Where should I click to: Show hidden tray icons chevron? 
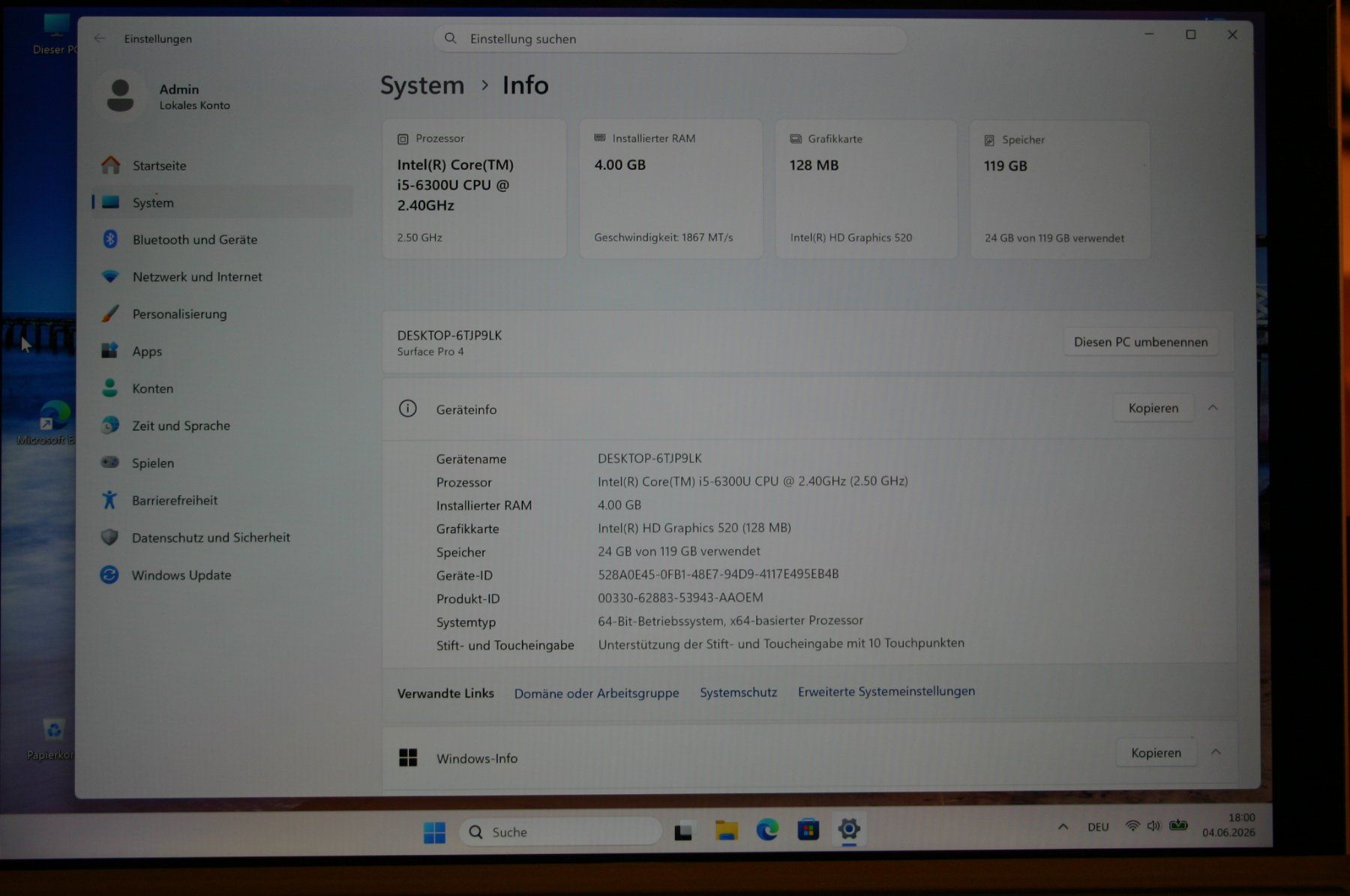[x=1063, y=827]
